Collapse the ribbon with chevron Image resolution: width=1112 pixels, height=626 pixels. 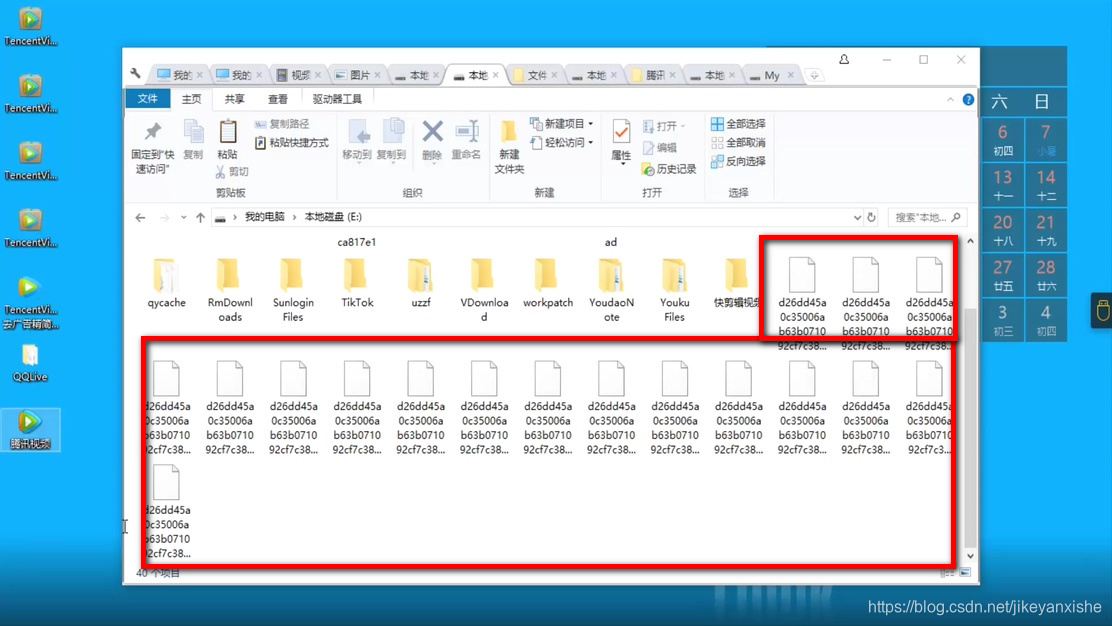tap(950, 99)
